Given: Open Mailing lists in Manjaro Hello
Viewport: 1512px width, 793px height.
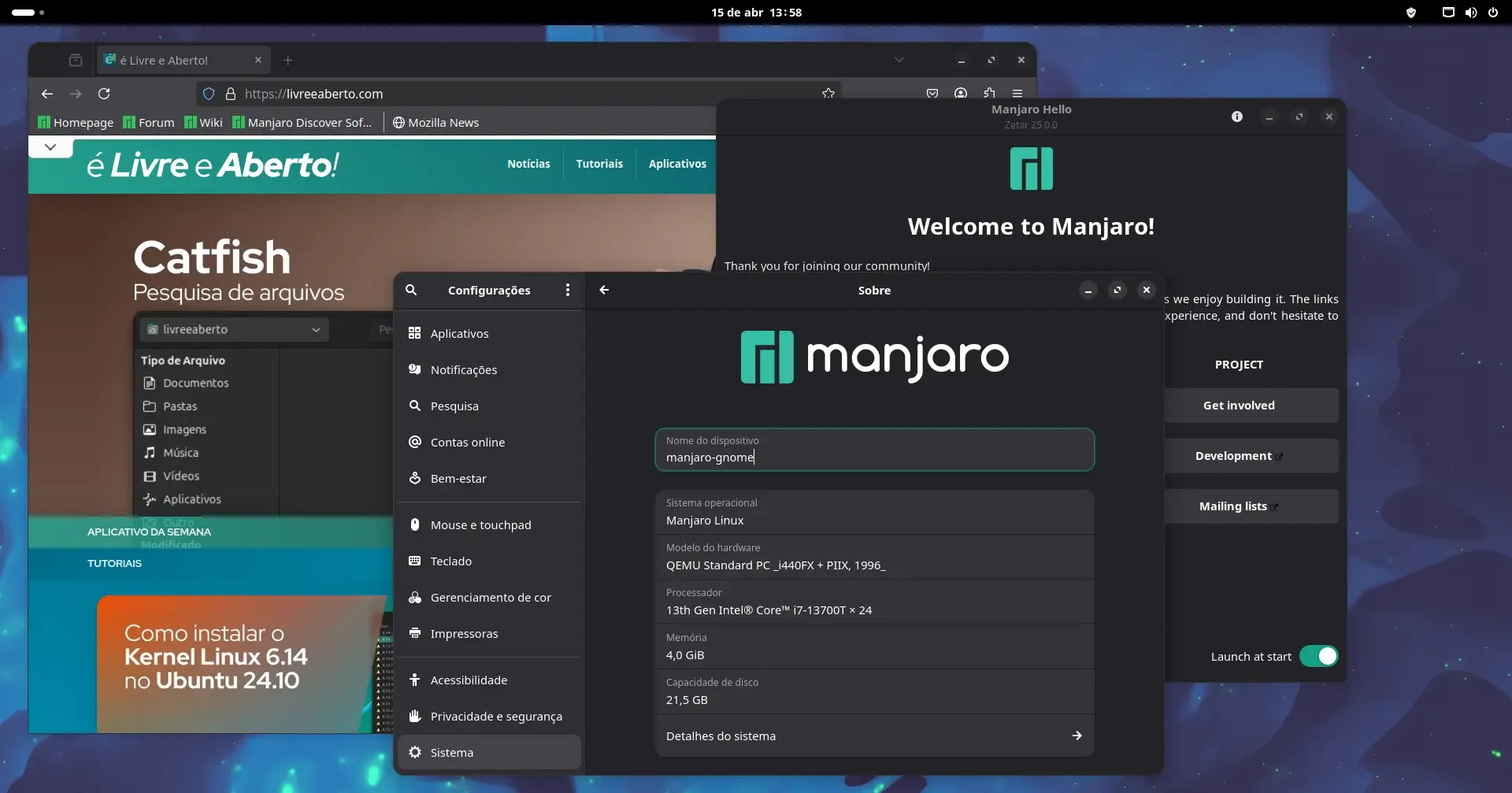Looking at the screenshot, I should (1251, 506).
